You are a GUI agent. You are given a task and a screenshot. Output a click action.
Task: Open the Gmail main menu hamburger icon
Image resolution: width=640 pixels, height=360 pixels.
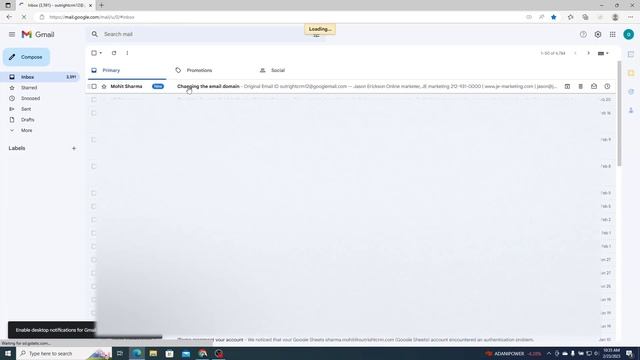pyautogui.click(x=12, y=35)
